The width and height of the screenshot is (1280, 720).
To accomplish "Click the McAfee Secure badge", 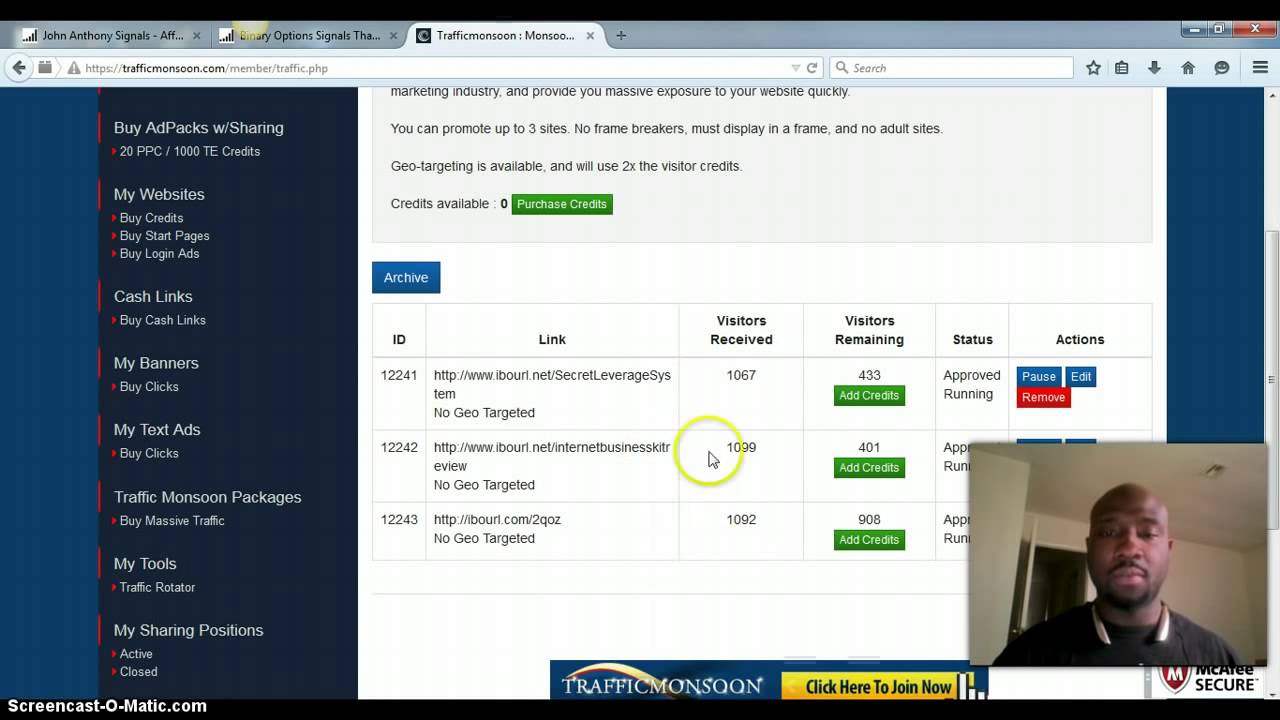I will point(1207,681).
